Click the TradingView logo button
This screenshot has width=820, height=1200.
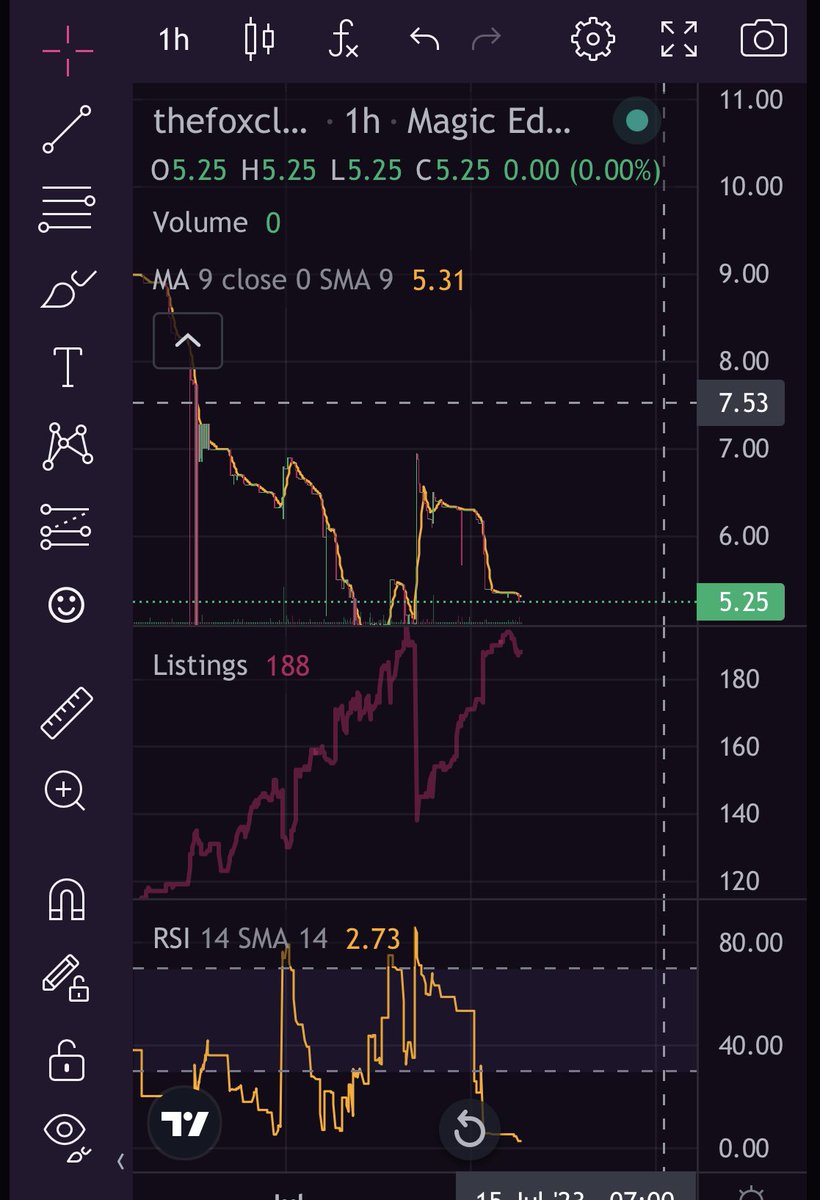(187, 1125)
